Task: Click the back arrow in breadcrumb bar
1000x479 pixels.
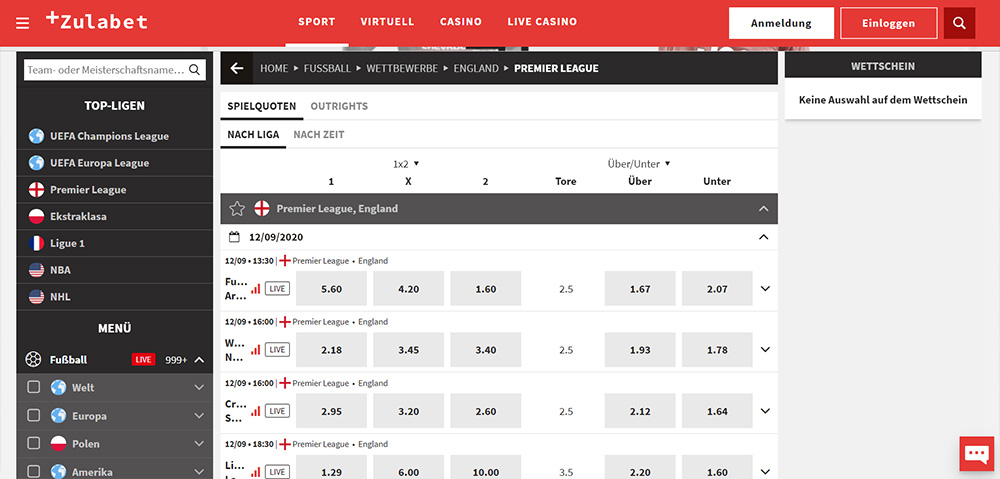Action: coord(237,68)
